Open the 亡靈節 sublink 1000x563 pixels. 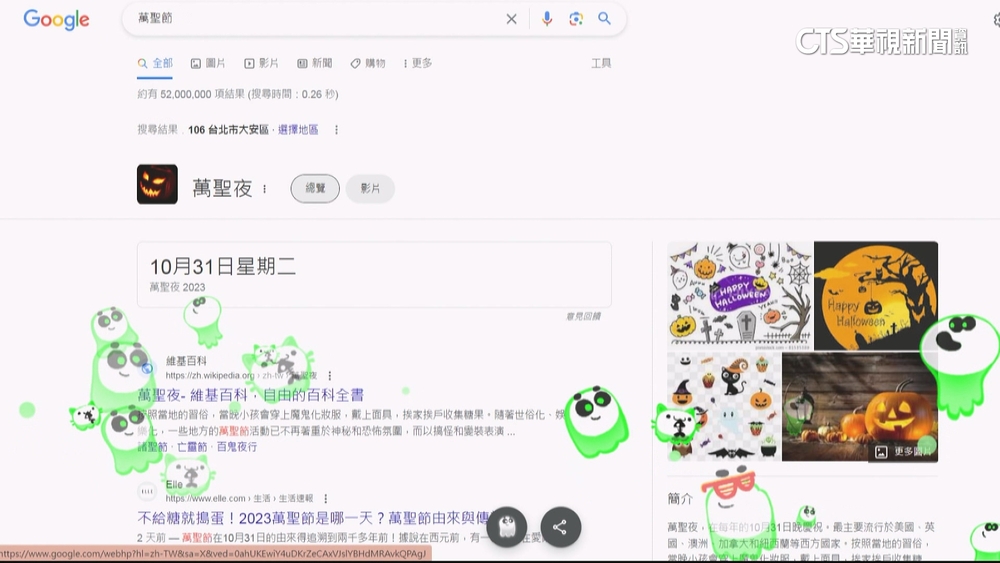tap(192, 447)
